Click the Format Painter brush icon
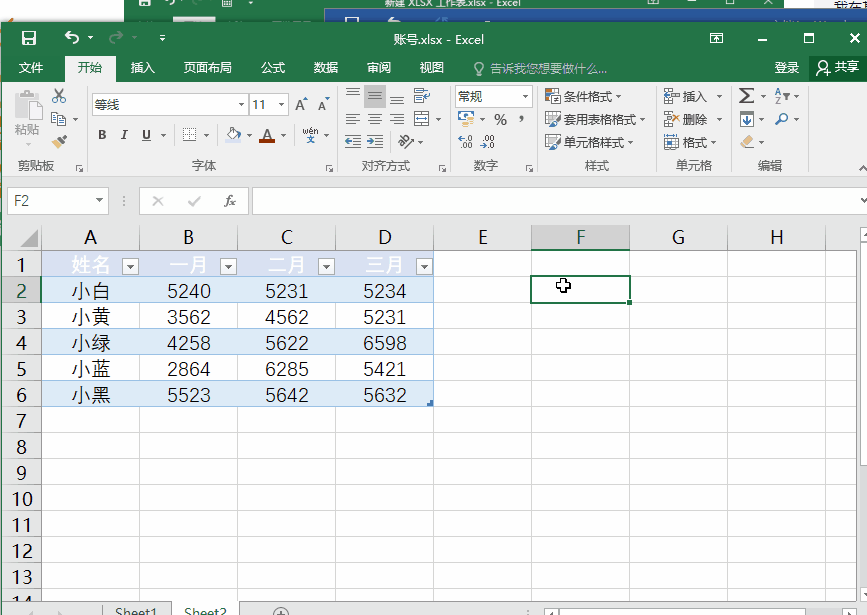Screen dimensions: 867x615 point(59,142)
